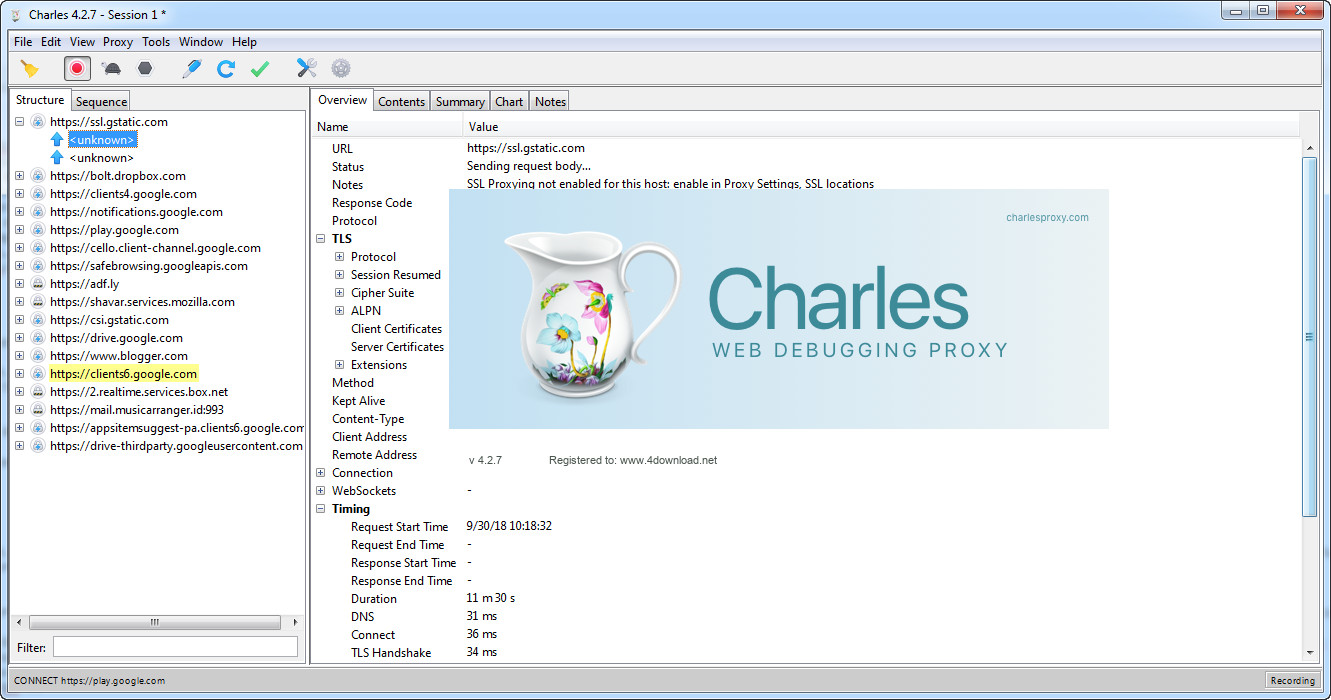Viewport: 1331px width, 700px height.
Task: Select the second <unknown> request
Action: [x=101, y=158]
